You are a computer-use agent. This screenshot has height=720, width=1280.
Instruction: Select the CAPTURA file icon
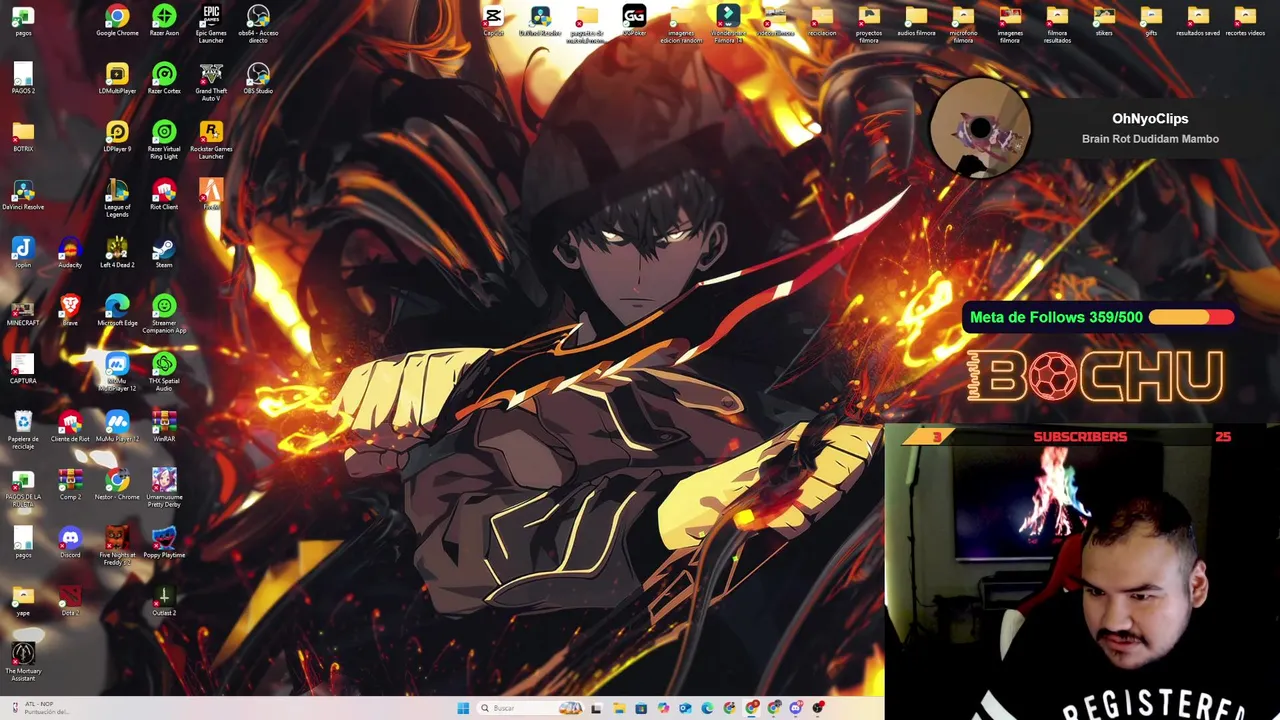pyautogui.click(x=23, y=368)
